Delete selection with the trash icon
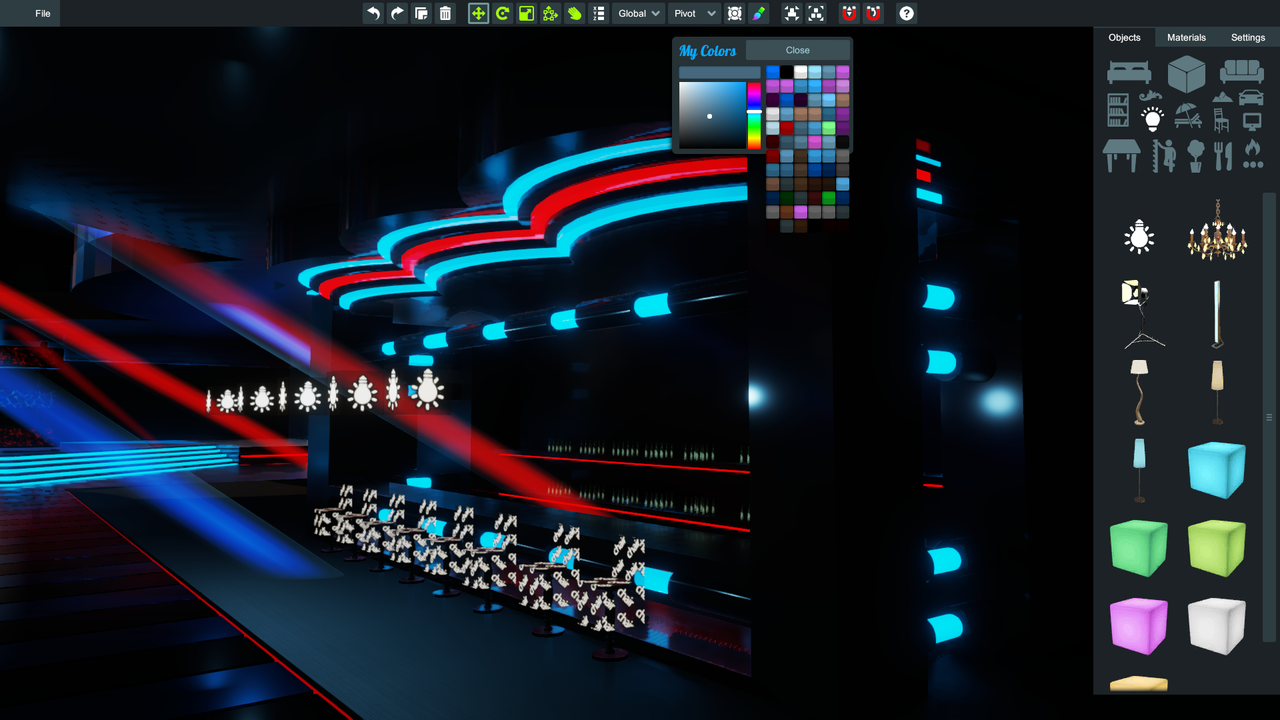The height and width of the screenshot is (720, 1280). (445, 13)
